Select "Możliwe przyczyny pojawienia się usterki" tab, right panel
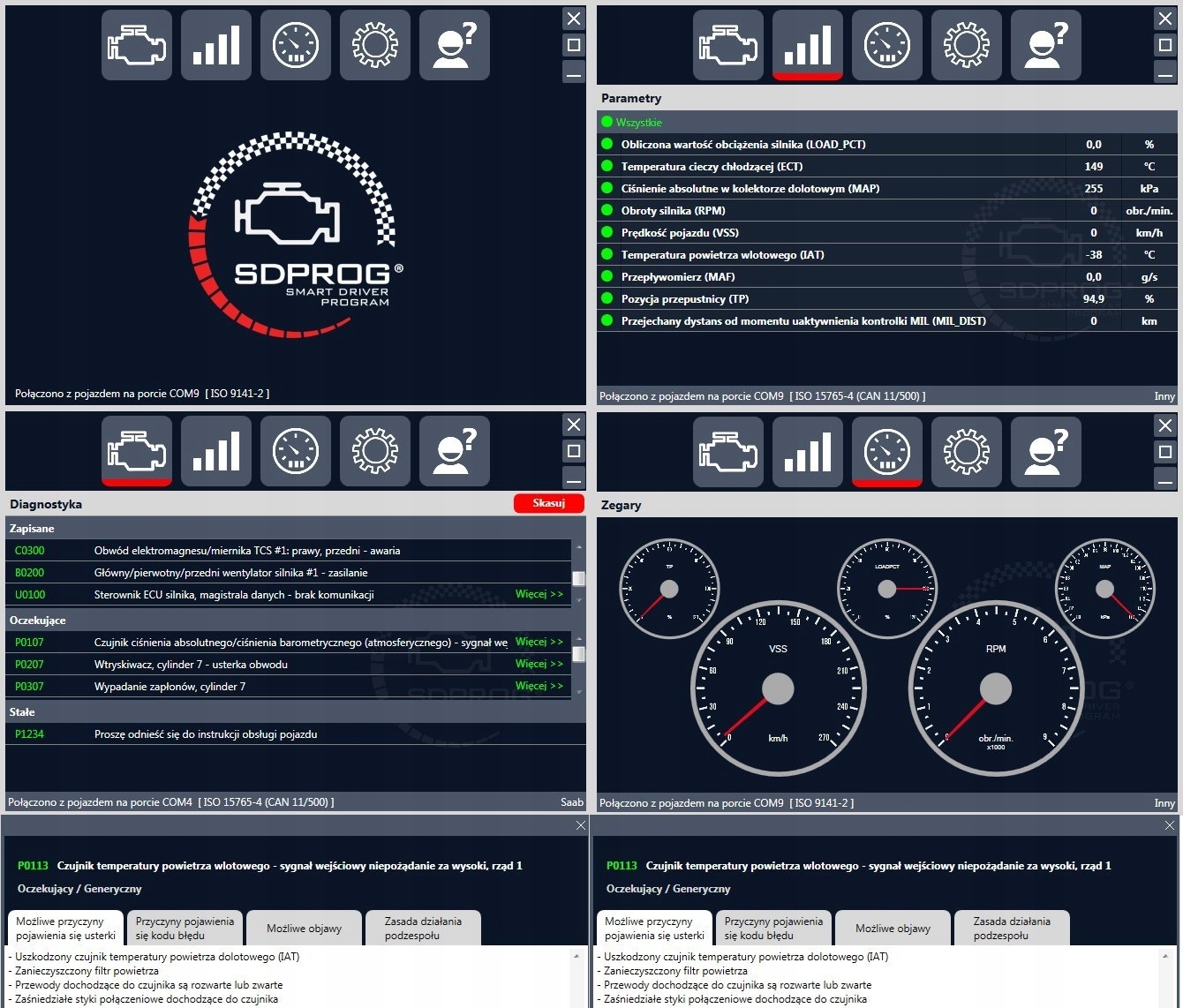Screen dimensions: 1183x1008 tap(654, 929)
